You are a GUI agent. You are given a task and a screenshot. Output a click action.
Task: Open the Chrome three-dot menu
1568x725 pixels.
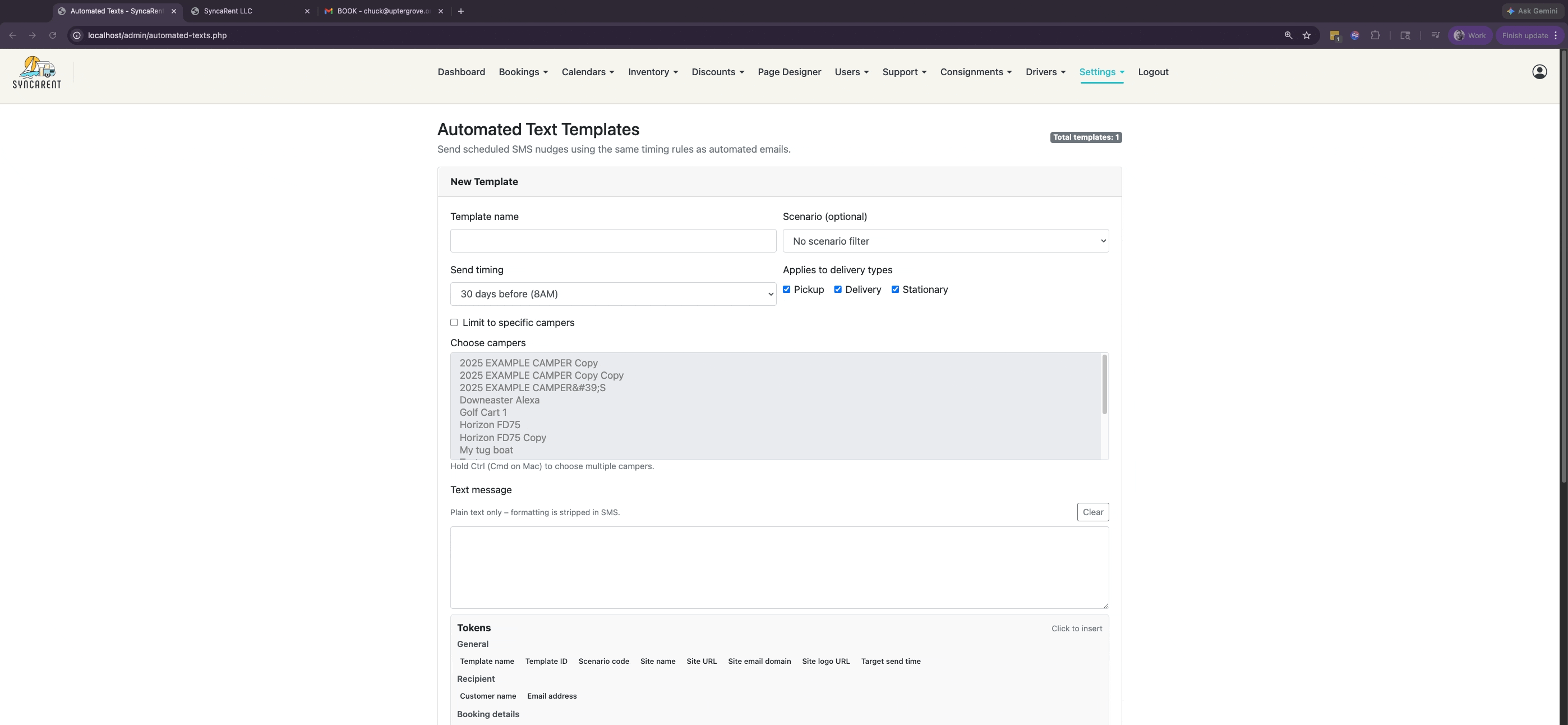point(1555,35)
